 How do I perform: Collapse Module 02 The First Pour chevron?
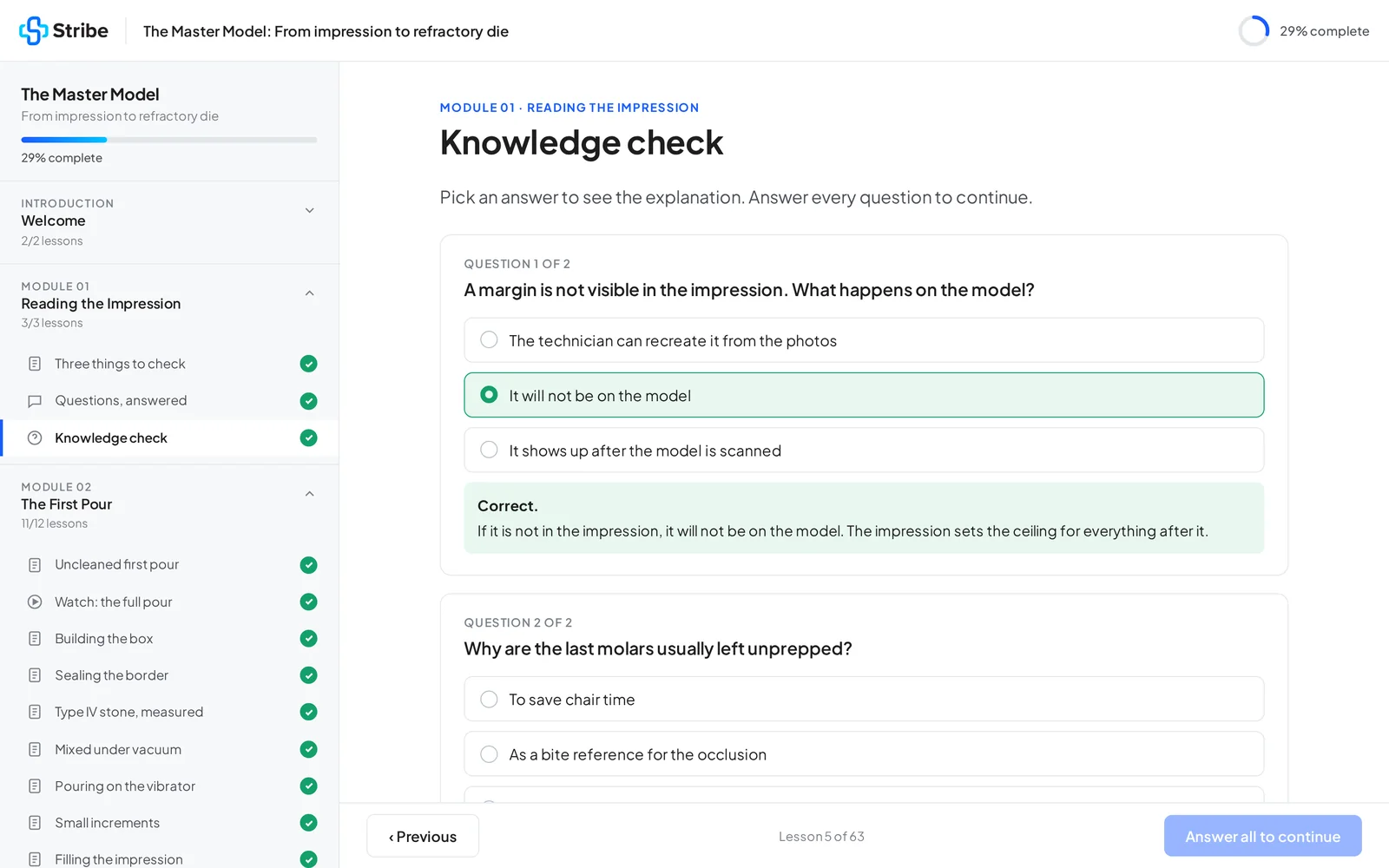(x=310, y=494)
